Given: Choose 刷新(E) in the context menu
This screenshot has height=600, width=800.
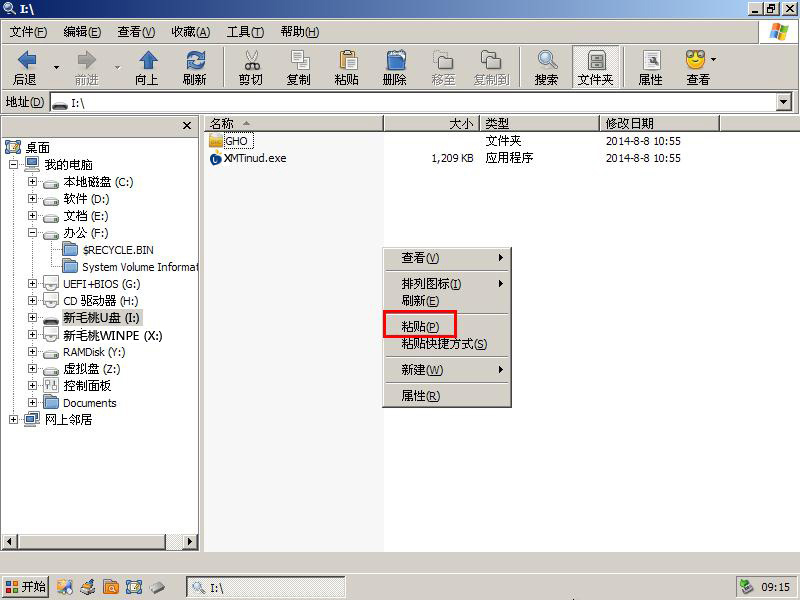Looking at the screenshot, I should [x=446, y=301].
